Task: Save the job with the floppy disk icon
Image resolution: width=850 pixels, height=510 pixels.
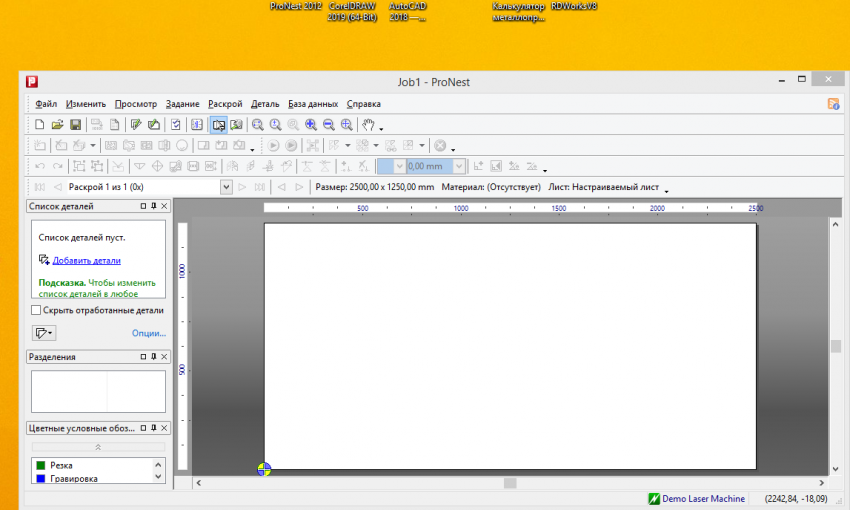Action: click(x=75, y=125)
